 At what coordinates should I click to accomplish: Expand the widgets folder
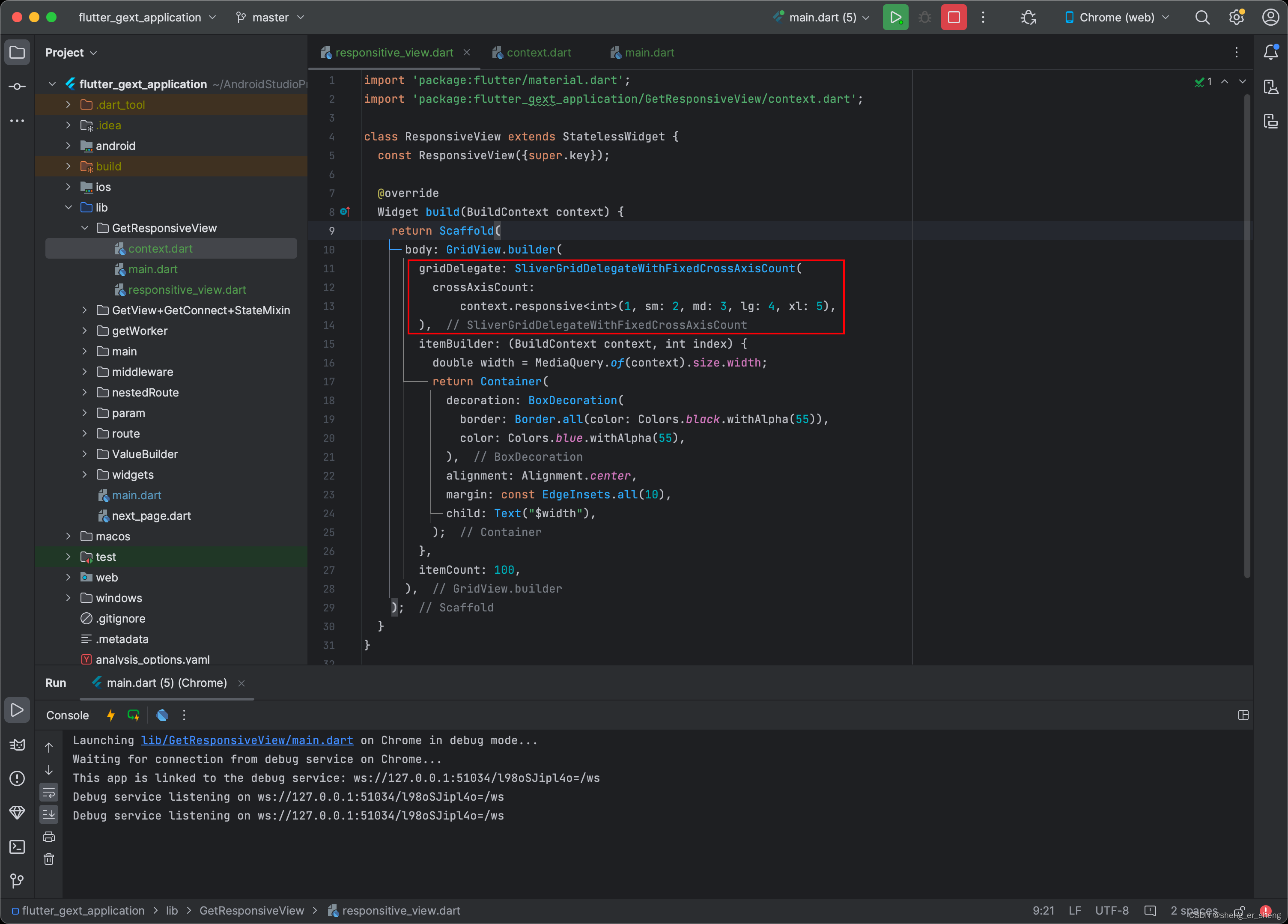[x=85, y=475]
